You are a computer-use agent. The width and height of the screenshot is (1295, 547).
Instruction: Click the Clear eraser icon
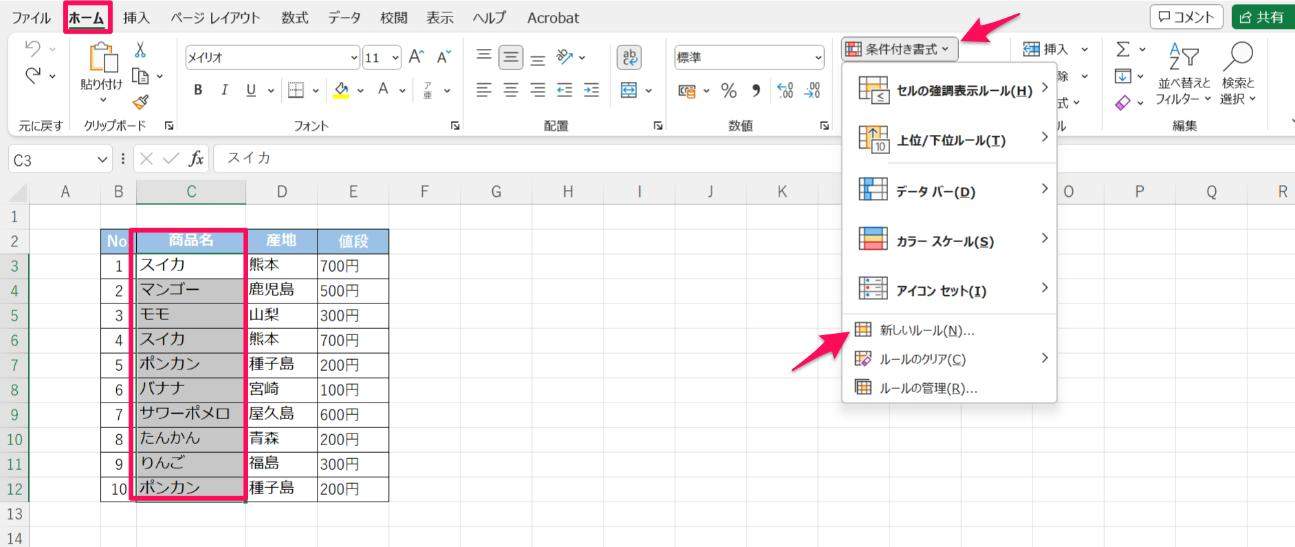[x=1123, y=103]
